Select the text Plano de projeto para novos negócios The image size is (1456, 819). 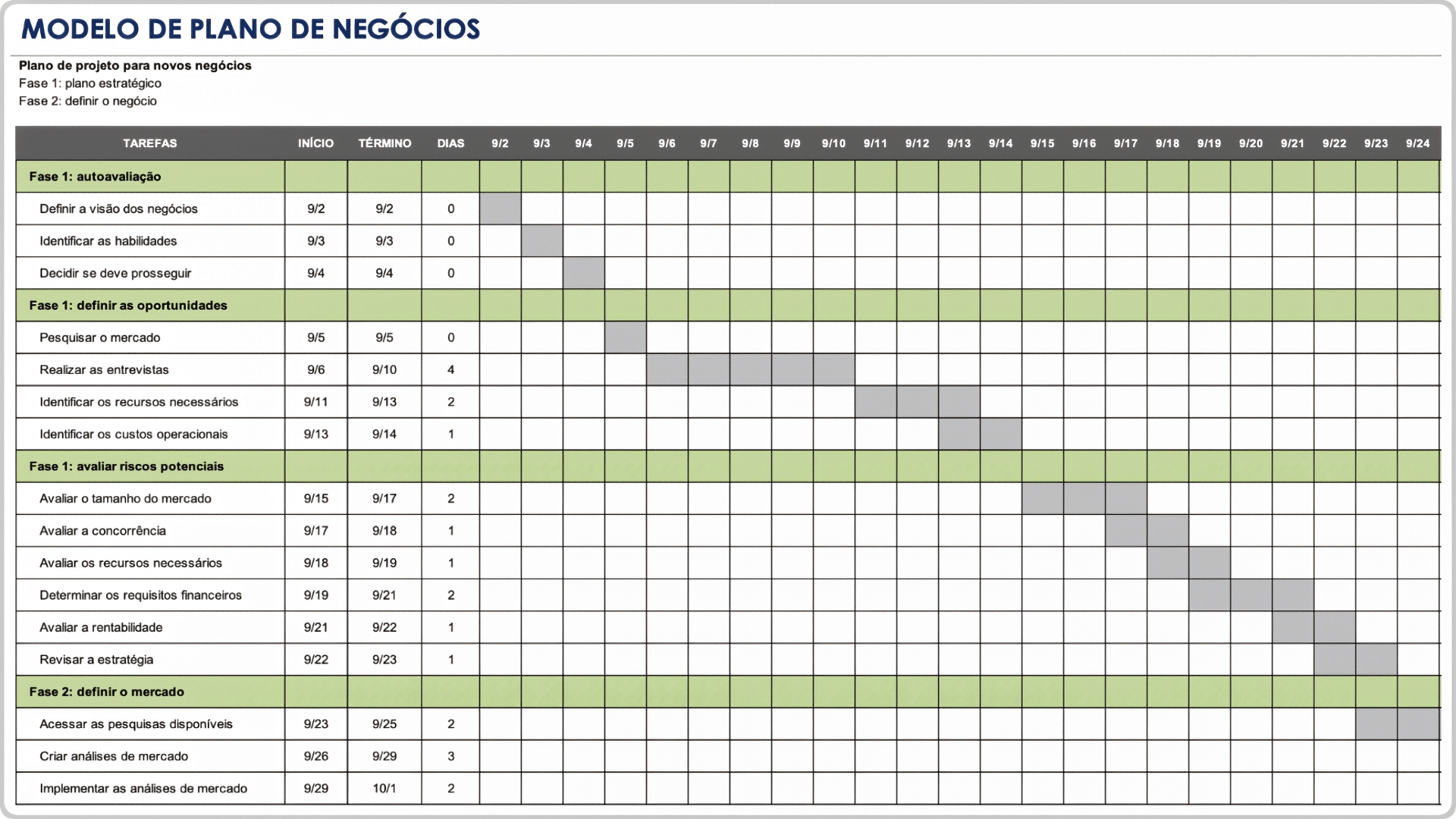135,65
